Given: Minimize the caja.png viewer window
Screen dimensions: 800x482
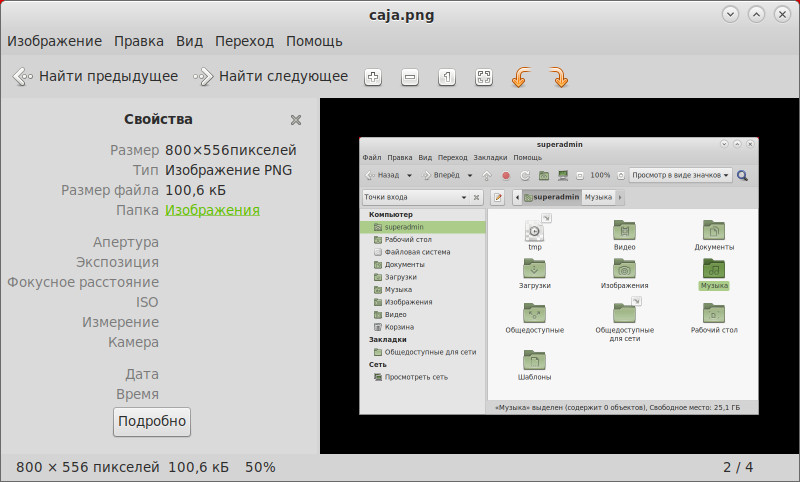Looking at the screenshot, I should point(731,14).
